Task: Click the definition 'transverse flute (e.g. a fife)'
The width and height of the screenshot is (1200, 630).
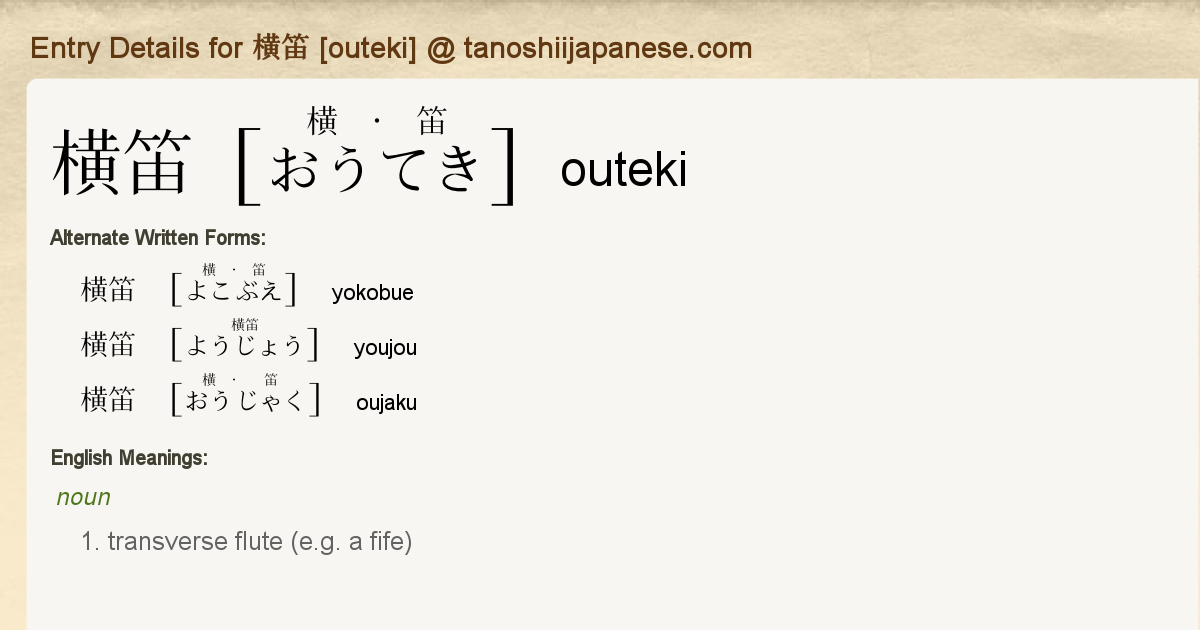Action: [260, 542]
